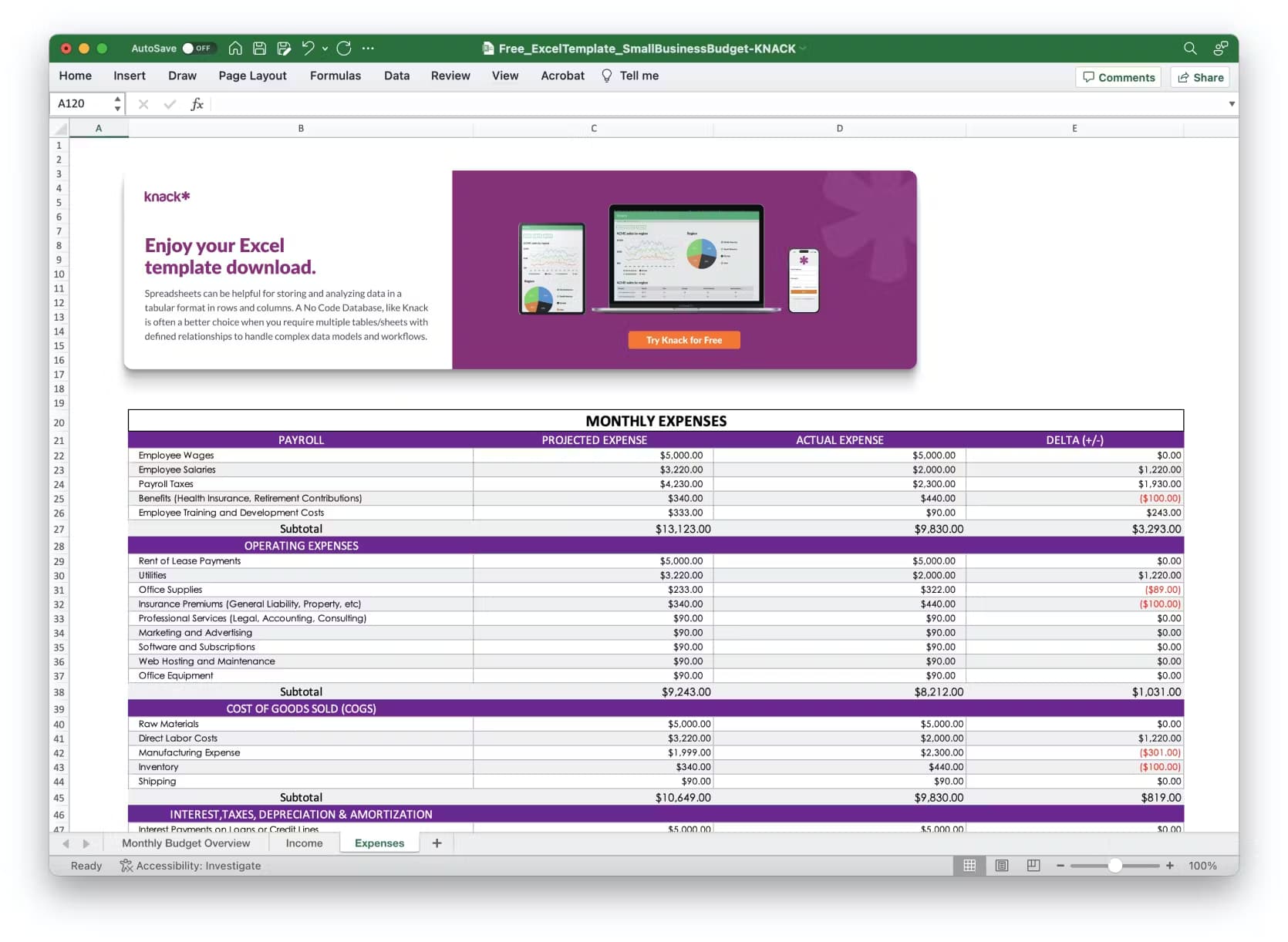Click the Share button

[x=1200, y=77]
